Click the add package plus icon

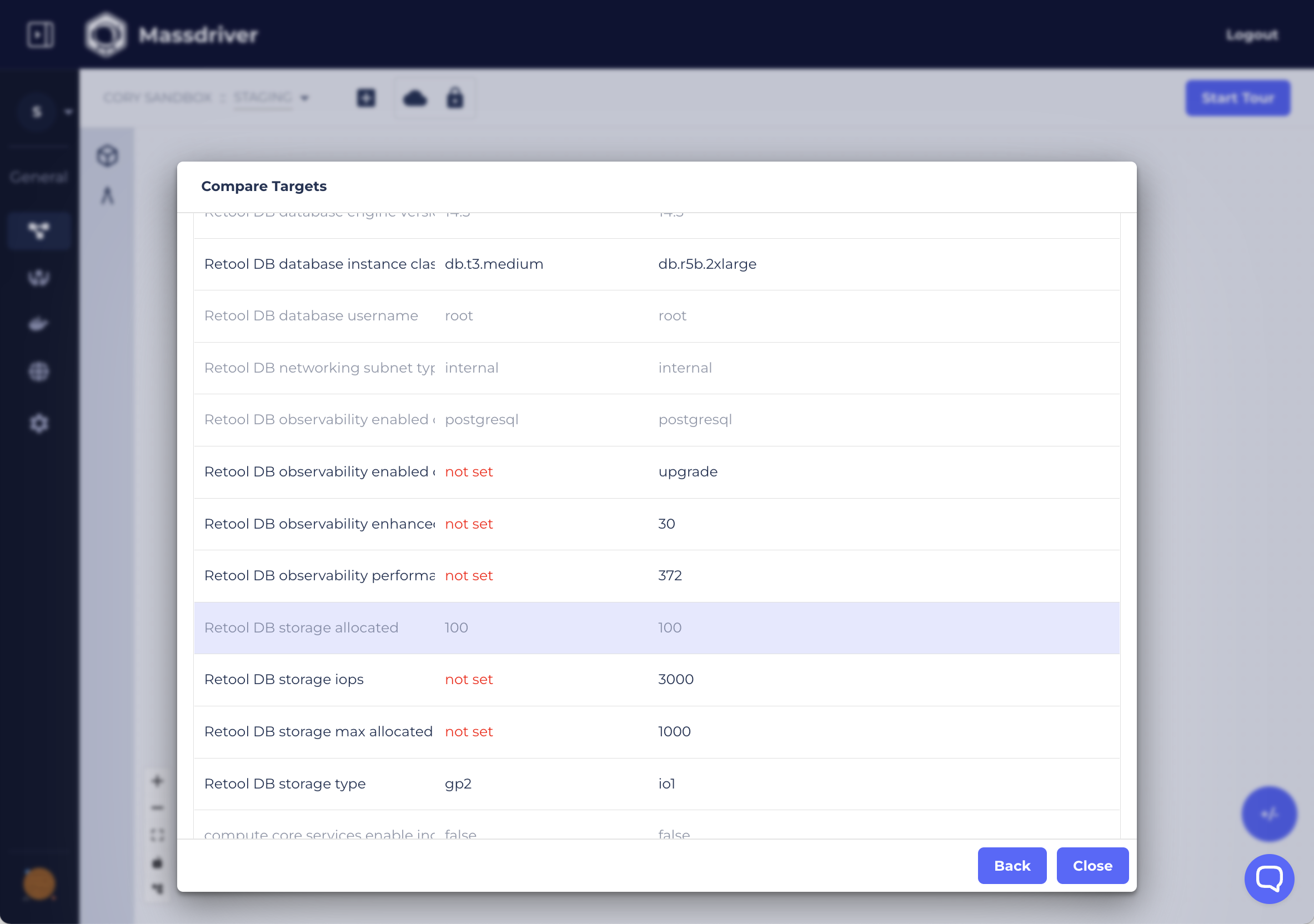[367, 98]
